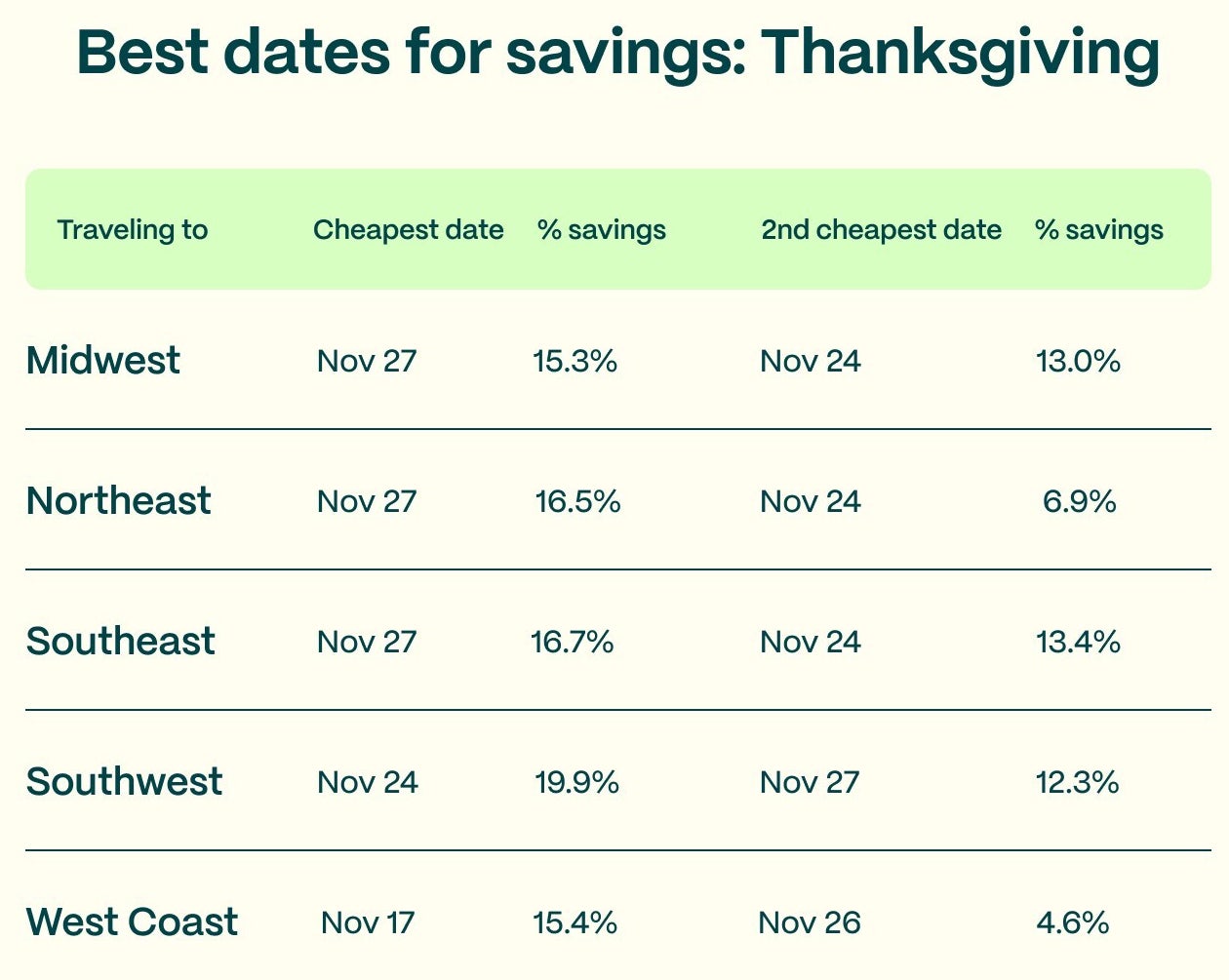The height and width of the screenshot is (980, 1229).
Task: Select the "2nd cheapest date" column header
Action: (881, 230)
